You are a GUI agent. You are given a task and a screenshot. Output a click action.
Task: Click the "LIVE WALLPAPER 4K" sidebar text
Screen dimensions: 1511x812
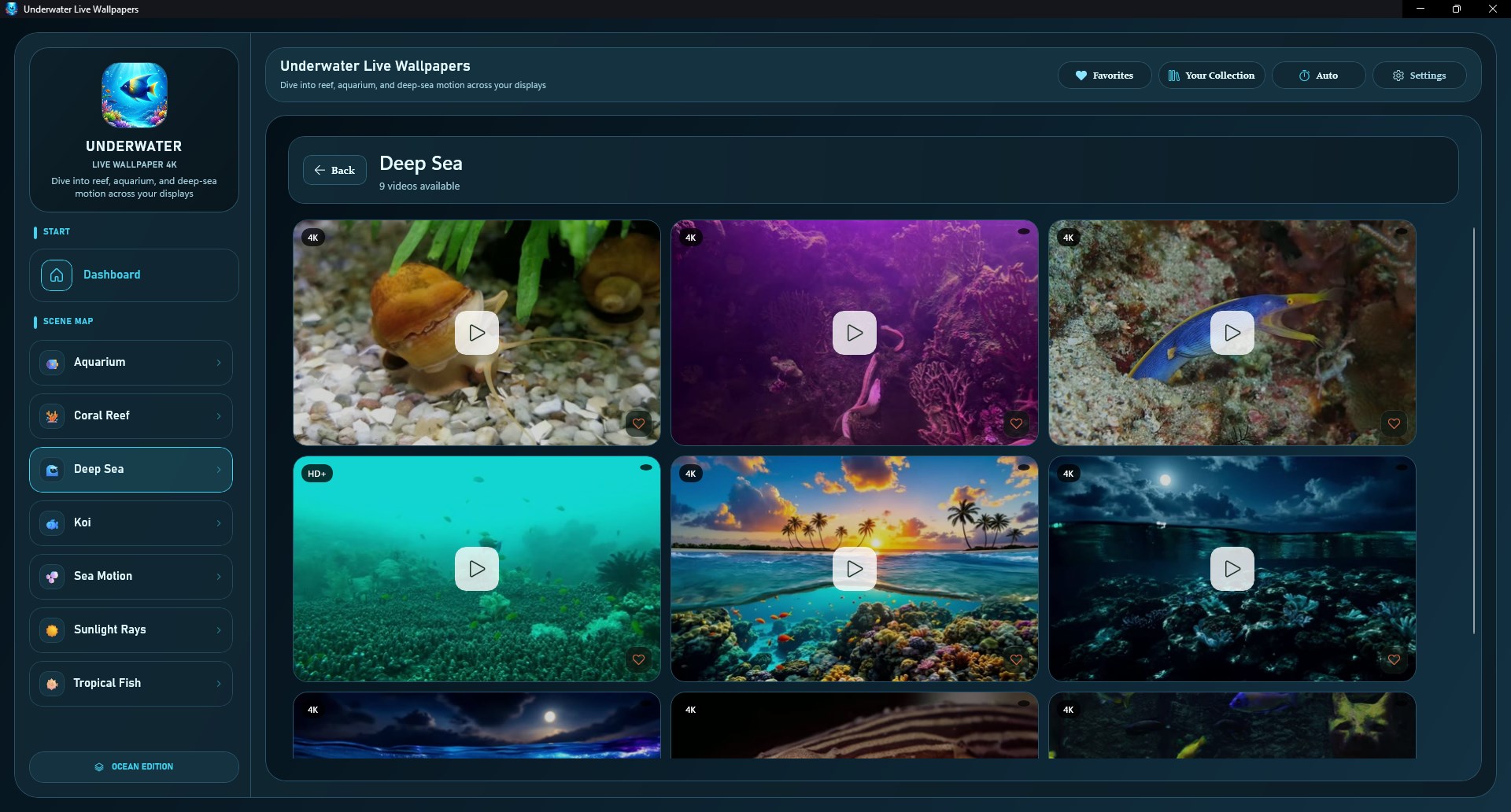pyautogui.click(x=135, y=164)
